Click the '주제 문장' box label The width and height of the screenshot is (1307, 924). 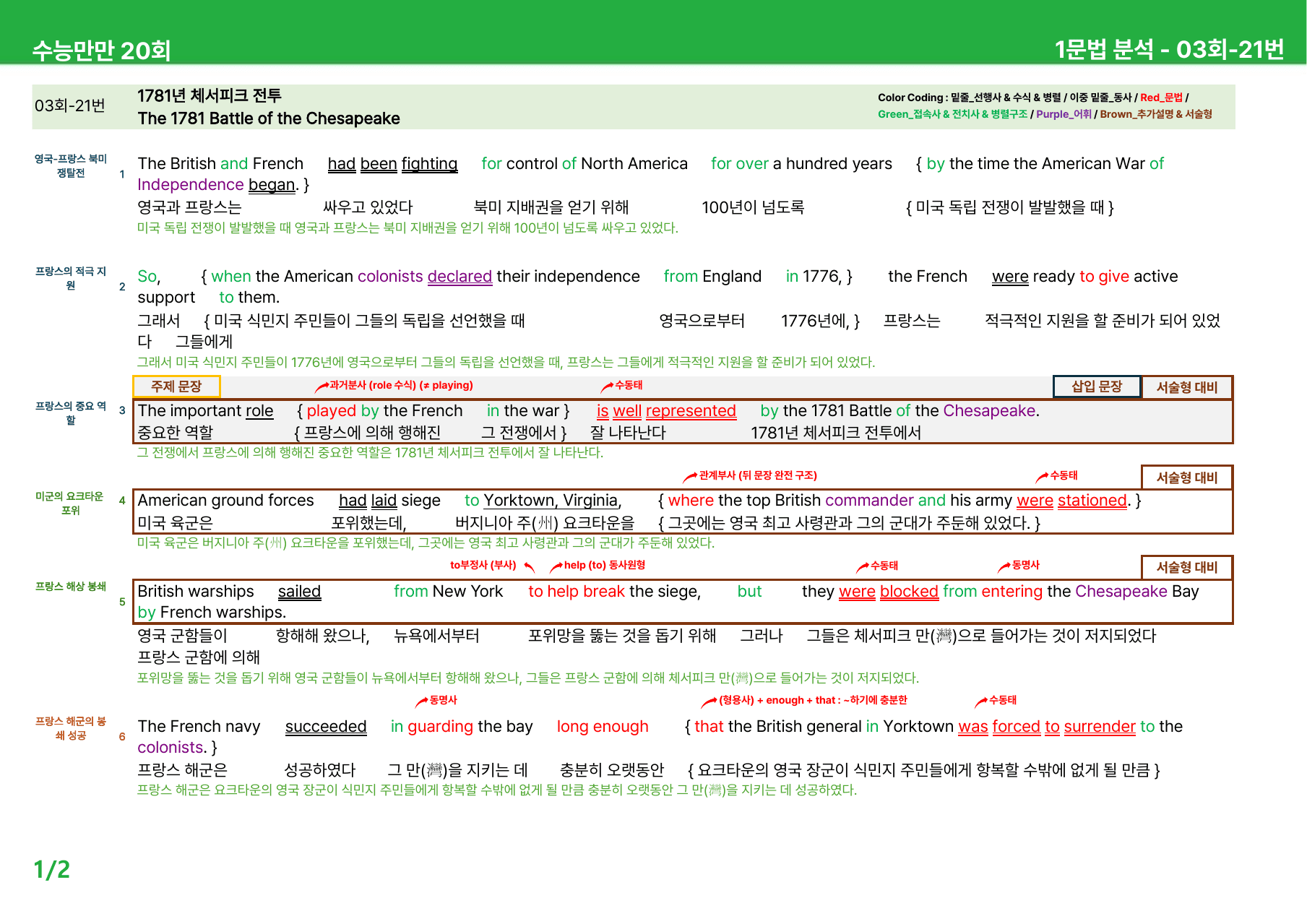click(176, 387)
